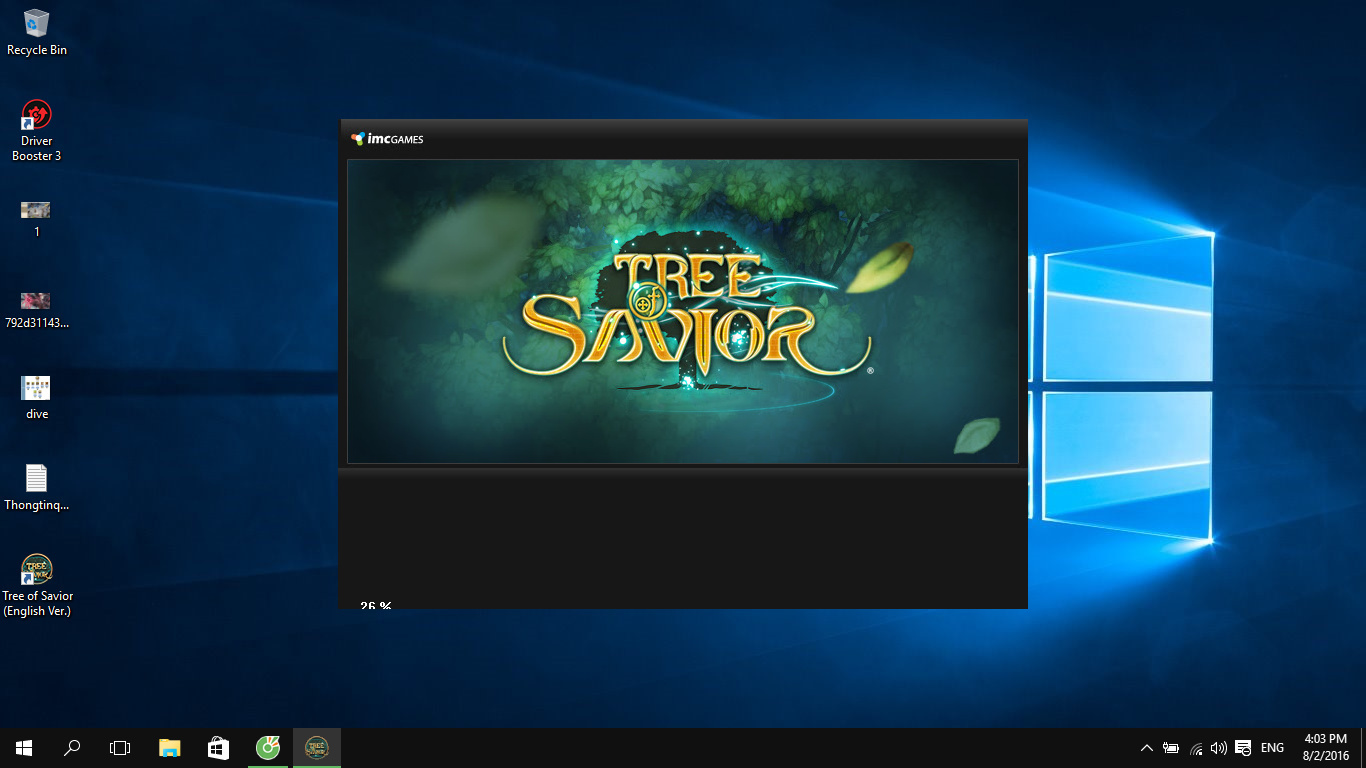This screenshot has height=768, width=1366.
Task: Click the Tree of Savior banner image
Action: (x=682, y=311)
